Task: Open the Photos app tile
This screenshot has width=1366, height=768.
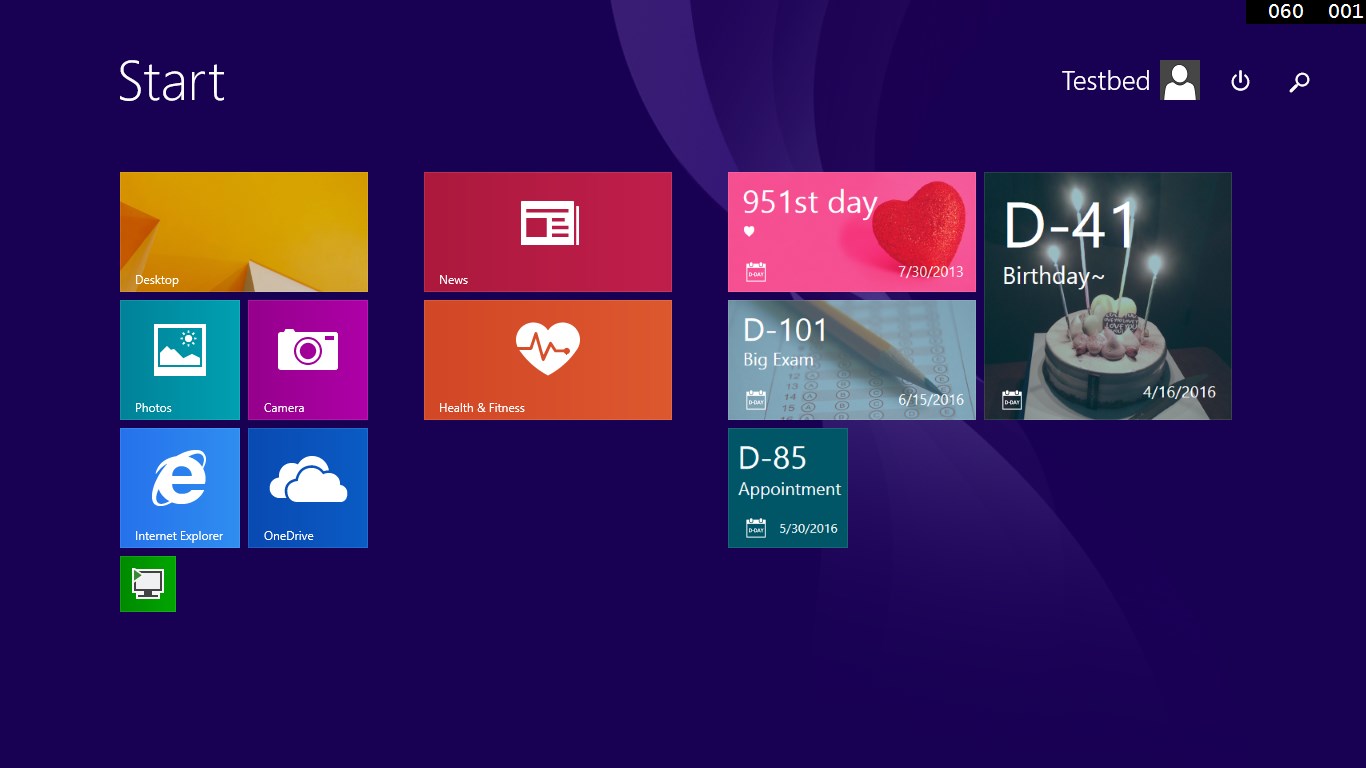Action: coord(180,360)
